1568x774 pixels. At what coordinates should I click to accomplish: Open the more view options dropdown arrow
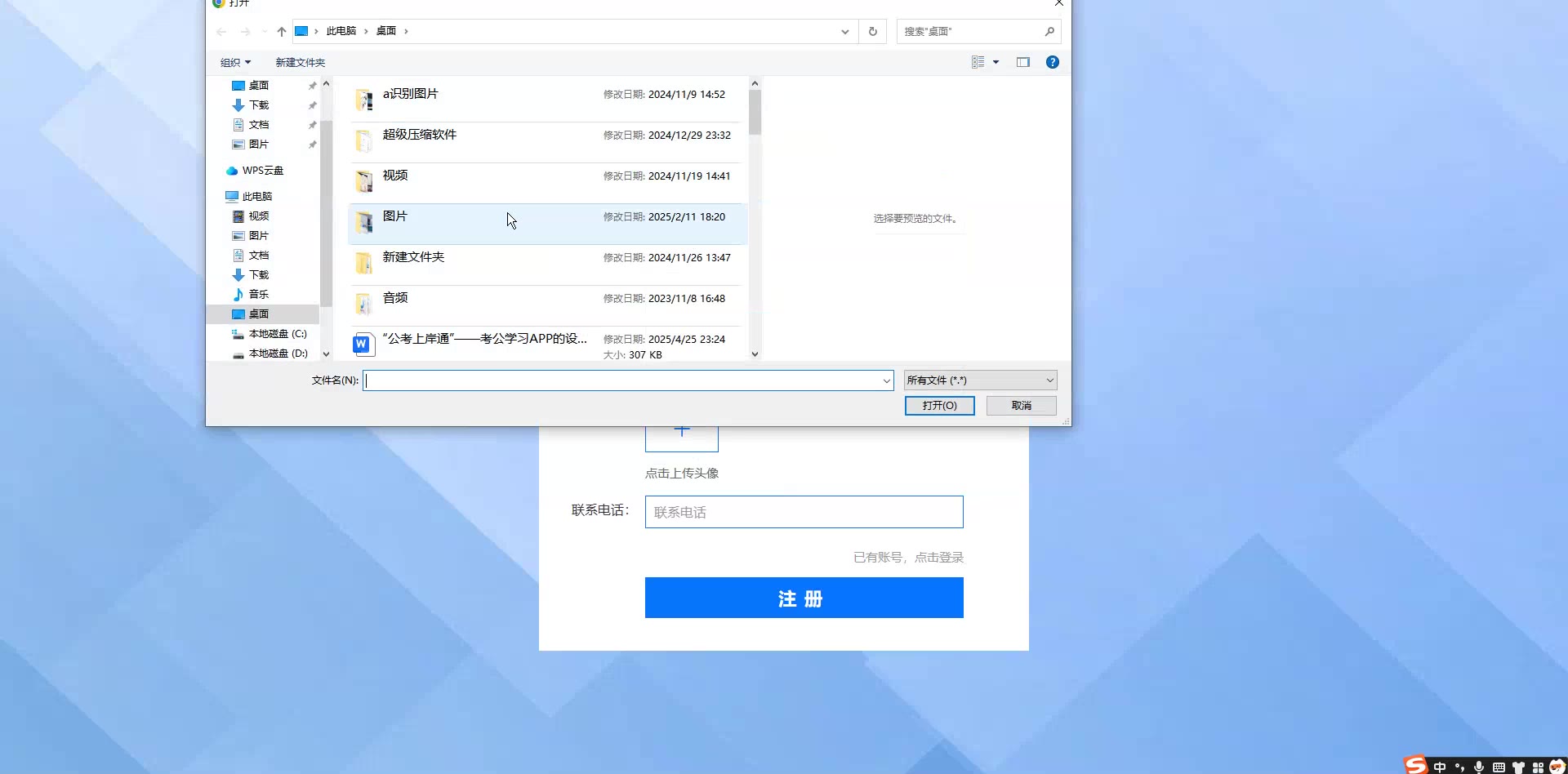996,62
